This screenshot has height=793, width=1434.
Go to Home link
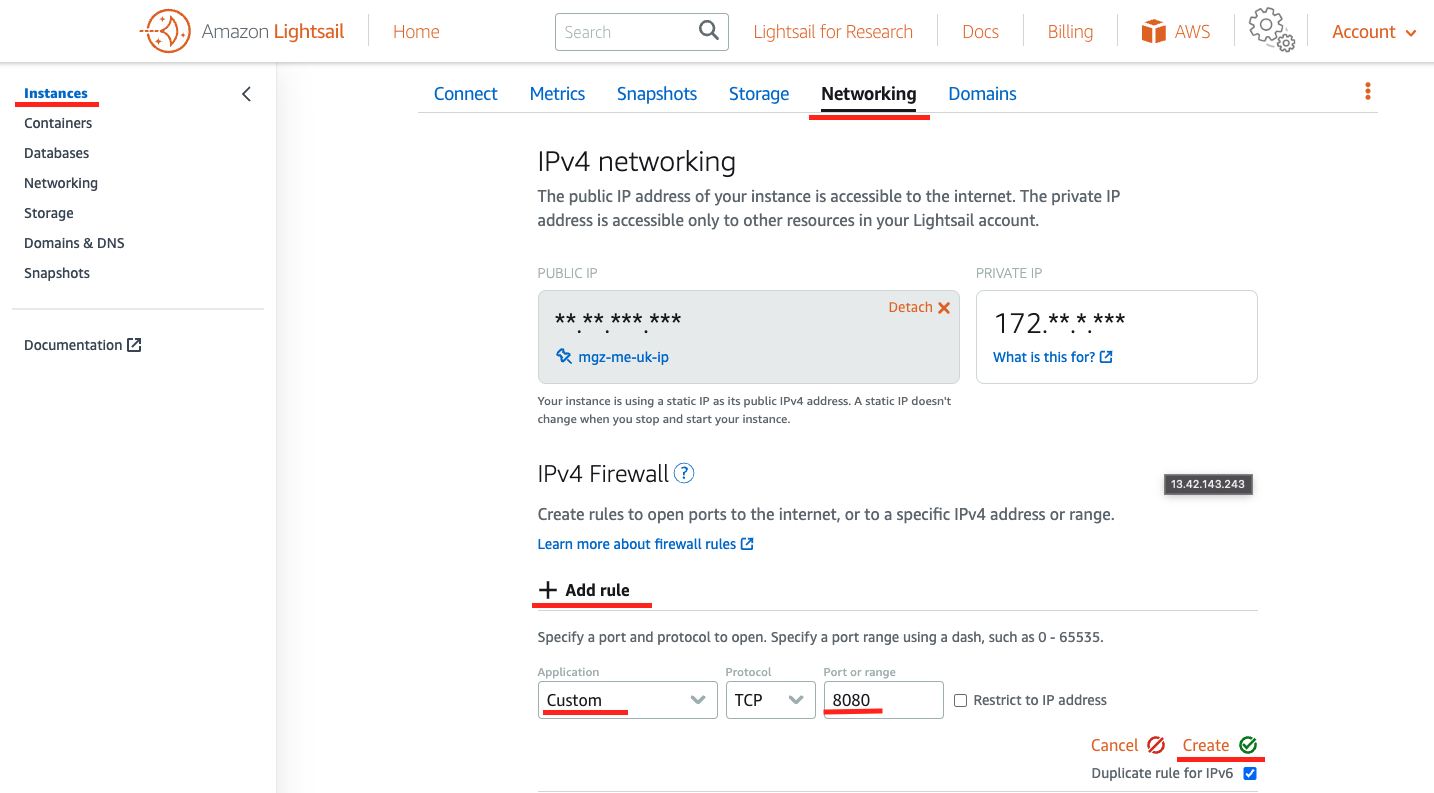click(x=416, y=32)
